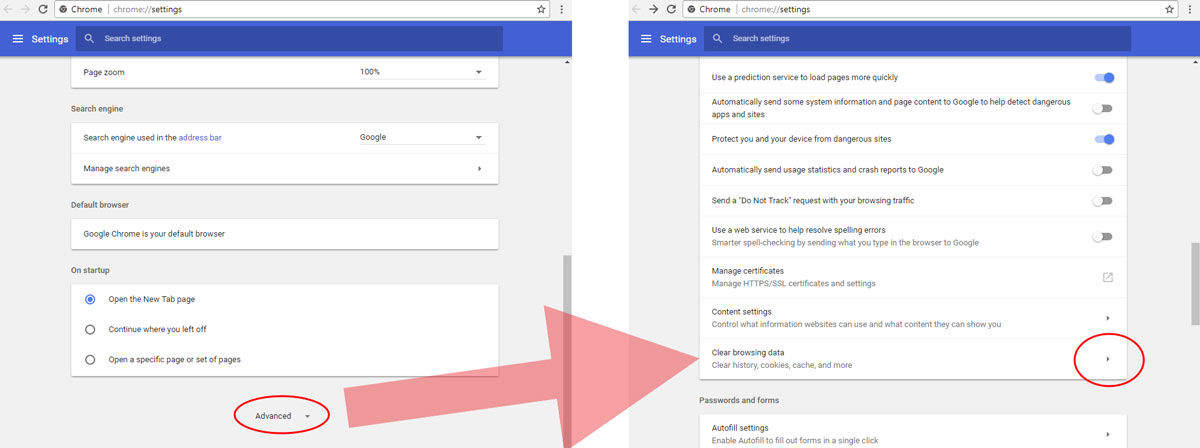Open the Page zoom 100% dropdown

tap(422, 73)
